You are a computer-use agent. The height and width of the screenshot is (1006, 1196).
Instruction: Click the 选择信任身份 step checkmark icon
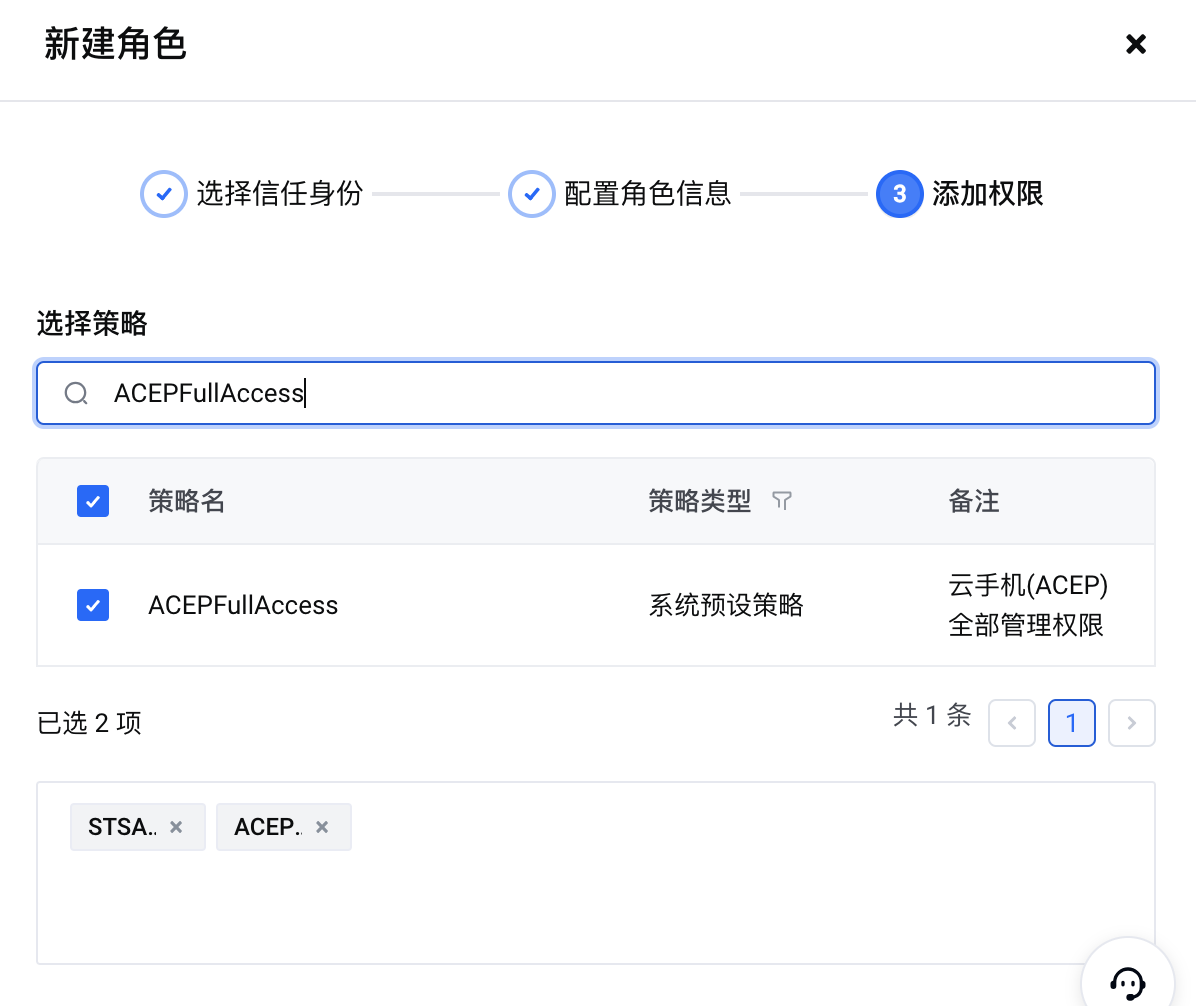[x=164, y=194]
